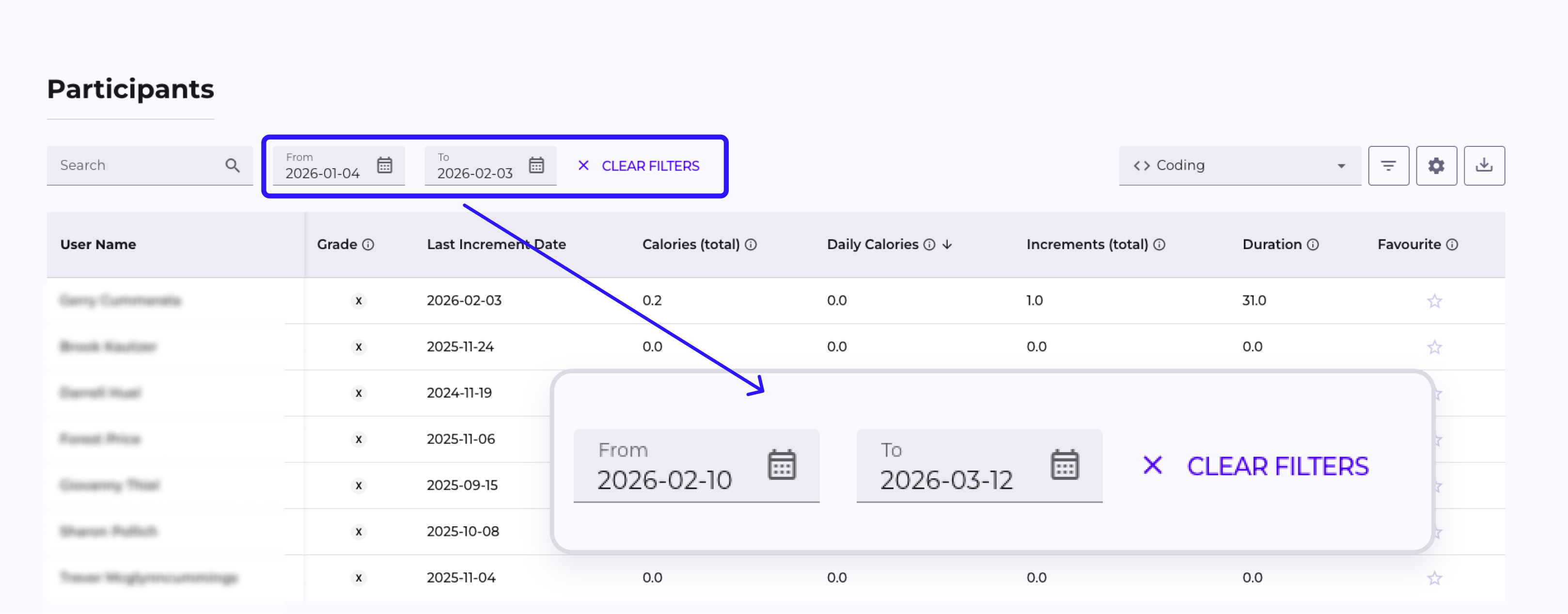Sort by User Name column header

point(98,245)
